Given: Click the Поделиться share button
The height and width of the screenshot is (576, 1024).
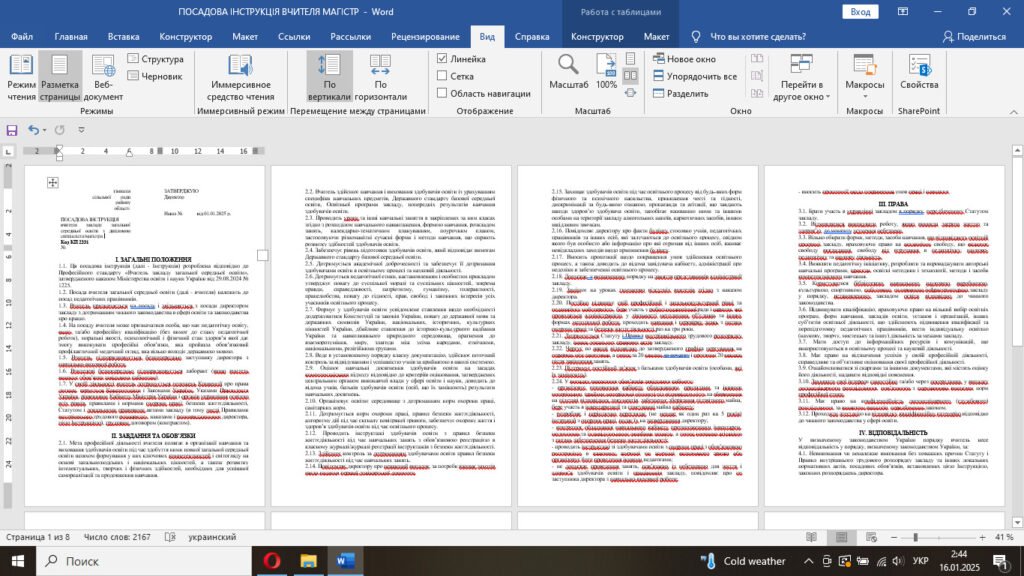Looking at the screenshot, I should click(974, 37).
